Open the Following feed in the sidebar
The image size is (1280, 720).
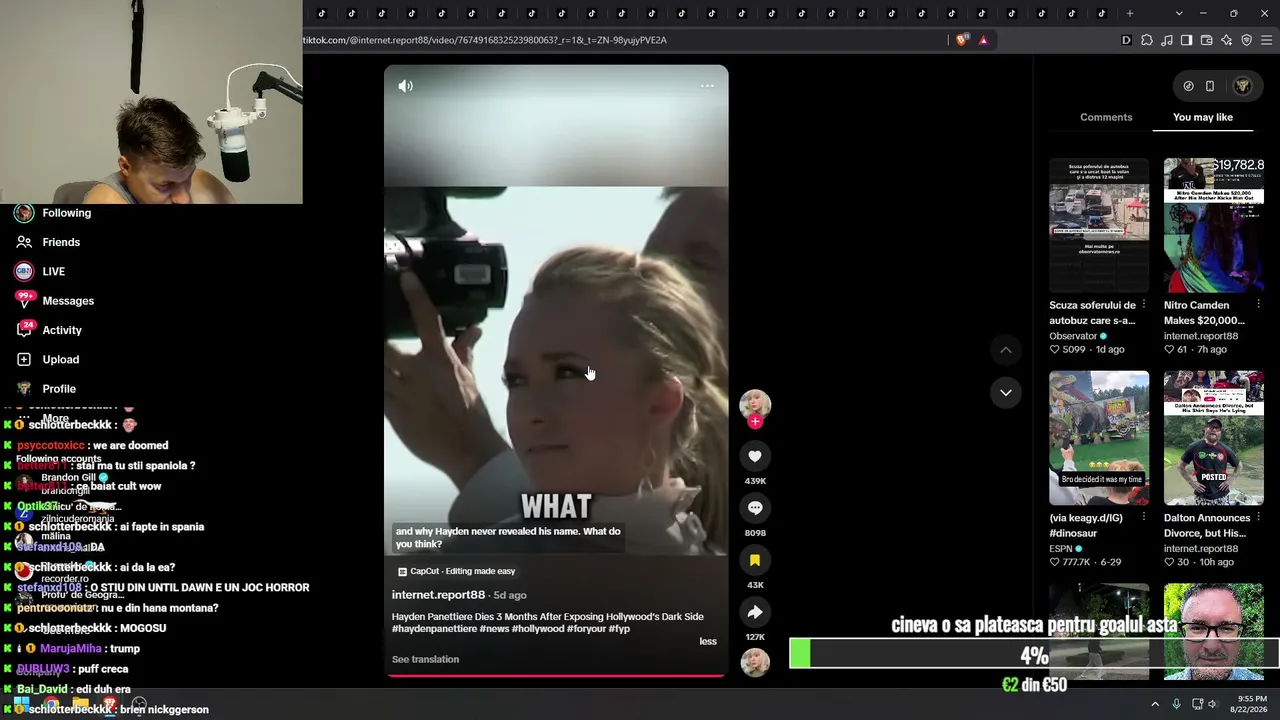tap(66, 213)
